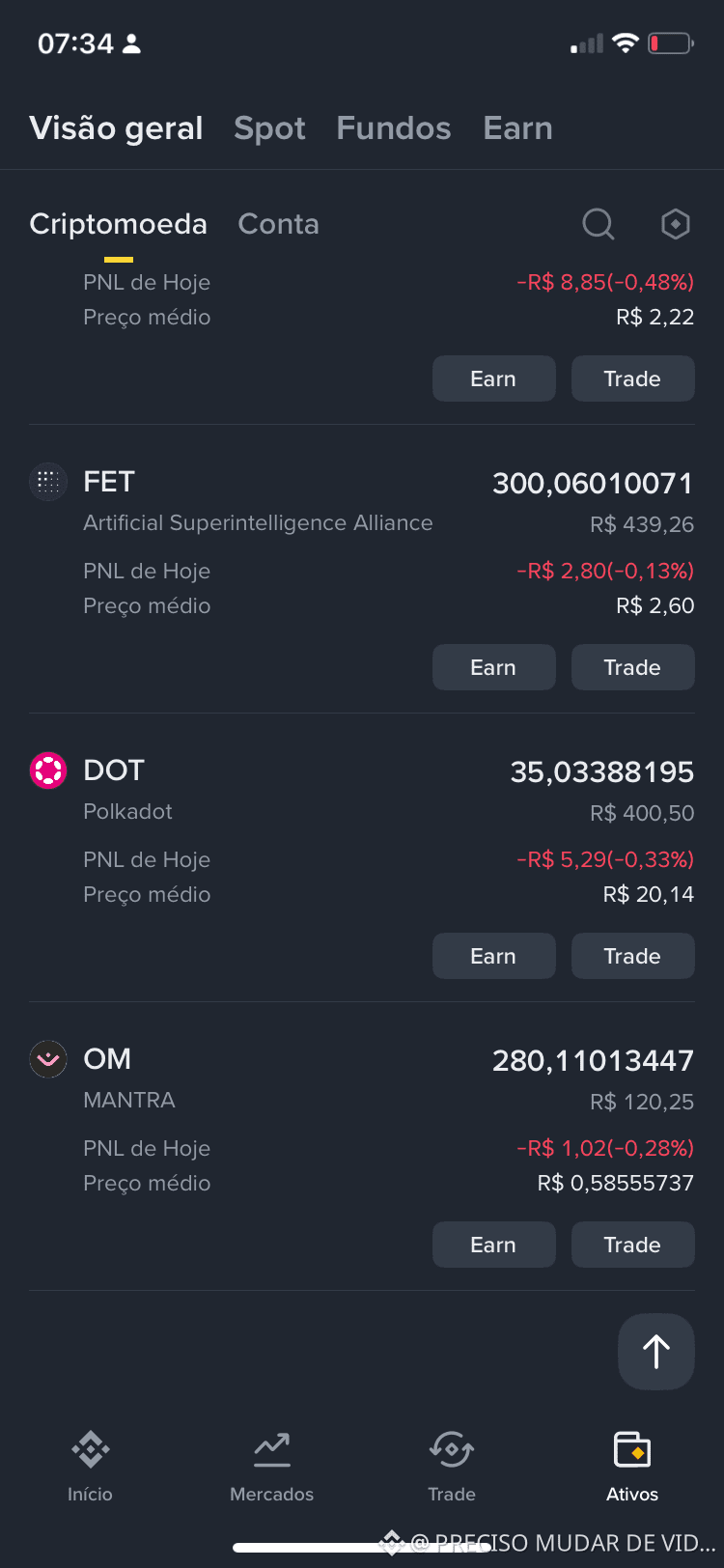This screenshot has height=1568, width=724.
Task: Tap Earn button for FET
Action: pos(494,667)
